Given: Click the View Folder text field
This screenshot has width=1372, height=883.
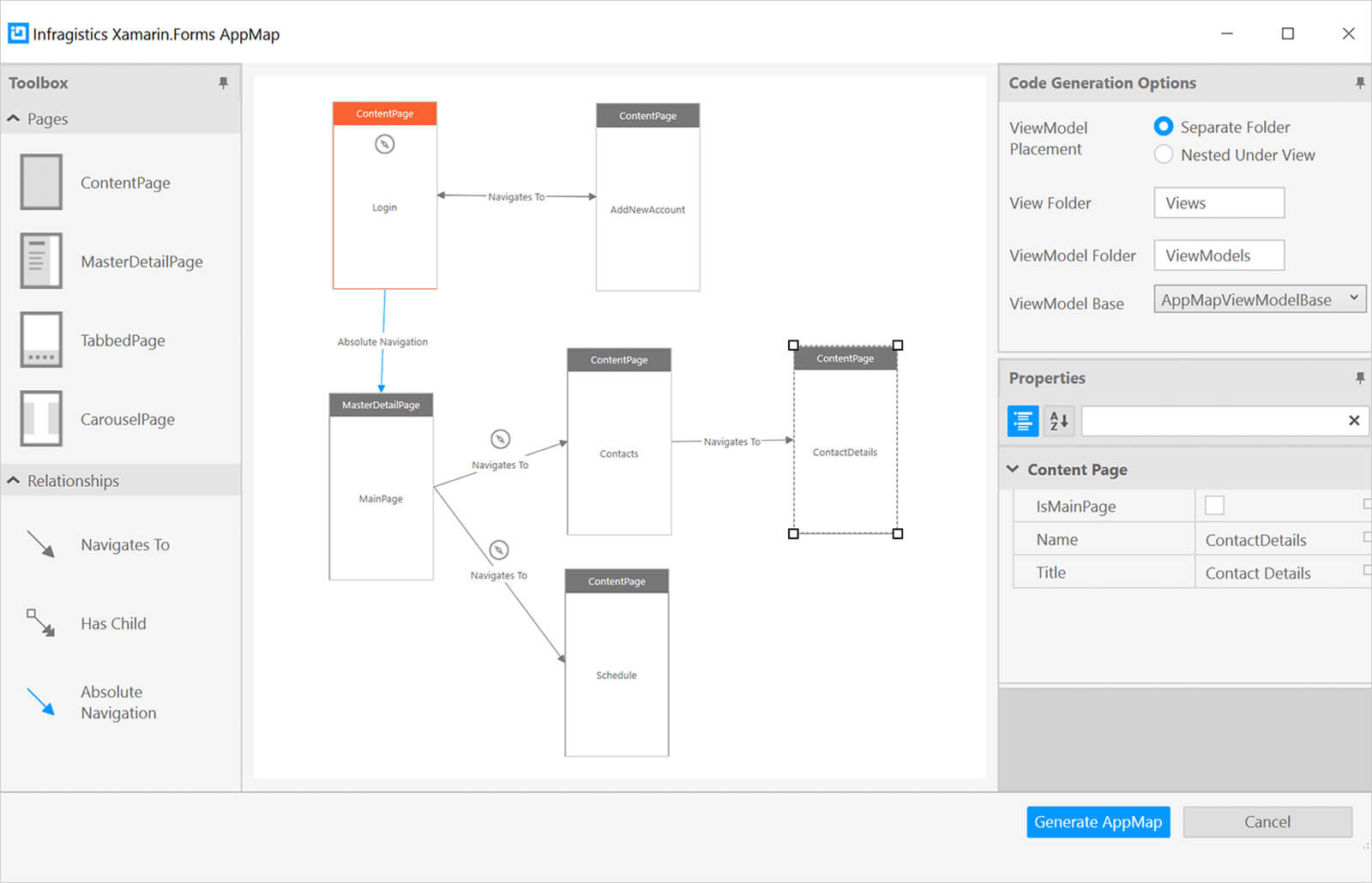Looking at the screenshot, I should [x=1219, y=203].
